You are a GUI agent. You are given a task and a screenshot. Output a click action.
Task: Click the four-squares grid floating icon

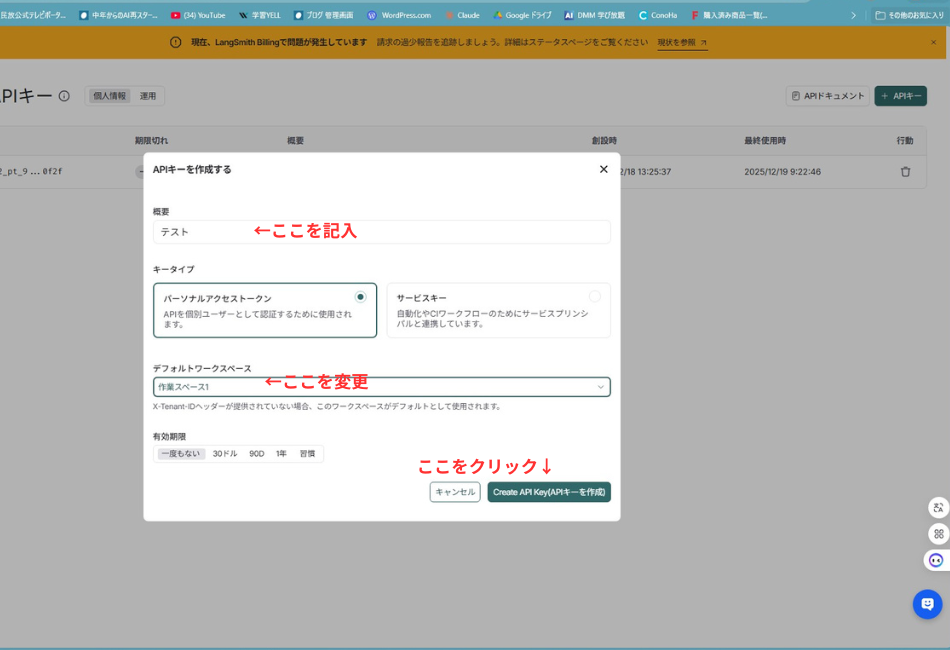tap(937, 534)
